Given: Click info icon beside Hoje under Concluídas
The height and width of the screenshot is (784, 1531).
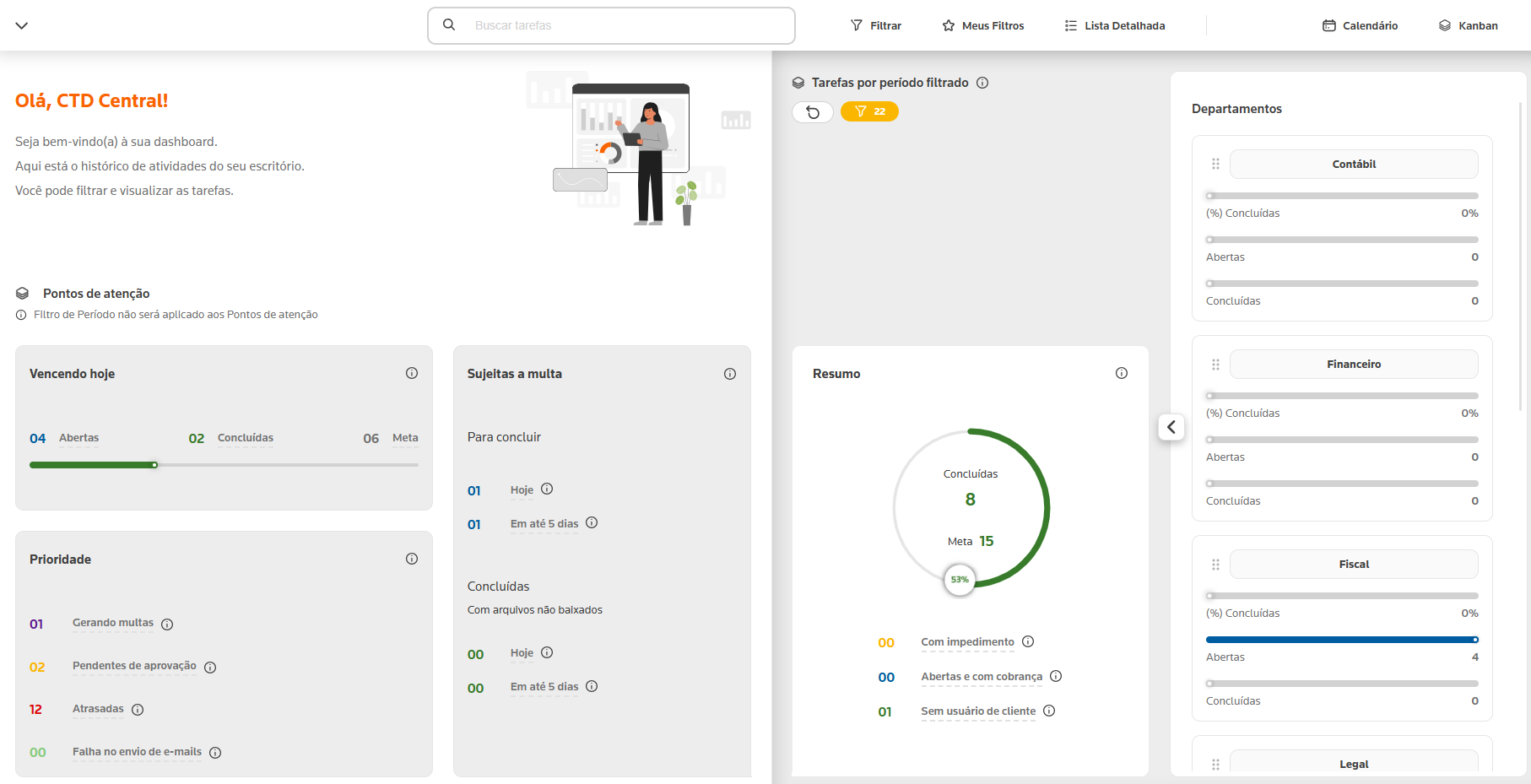Looking at the screenshot, I should click(x=547, y=652).
